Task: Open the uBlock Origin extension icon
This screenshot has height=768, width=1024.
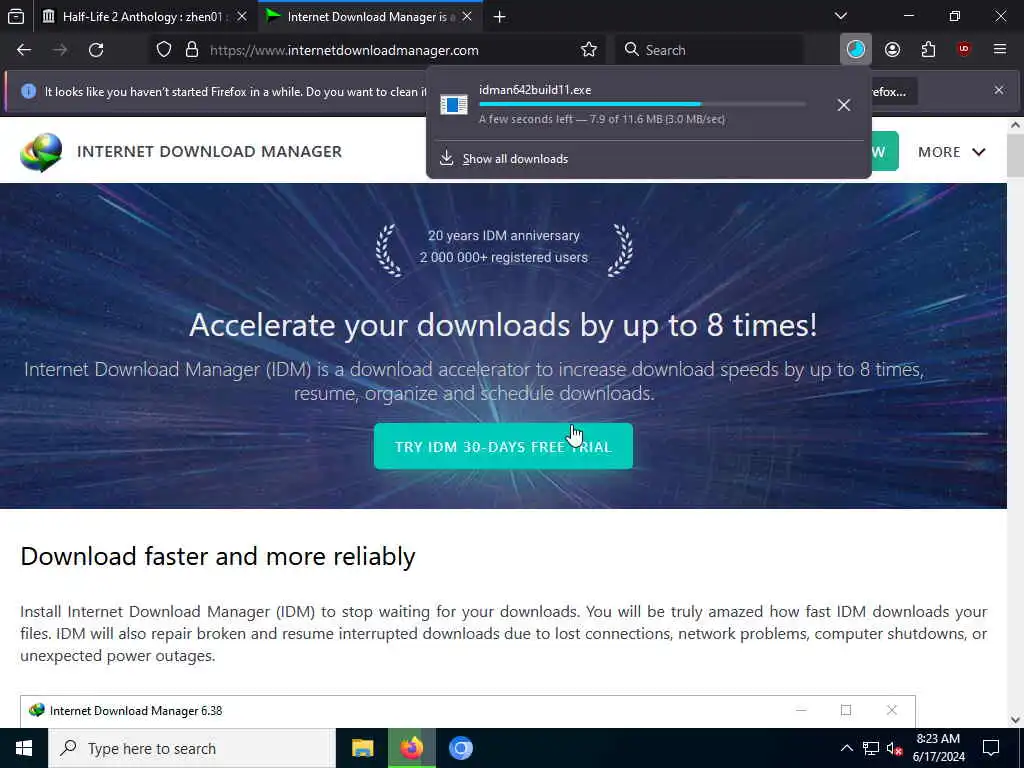Action: (x=964, y=50)
